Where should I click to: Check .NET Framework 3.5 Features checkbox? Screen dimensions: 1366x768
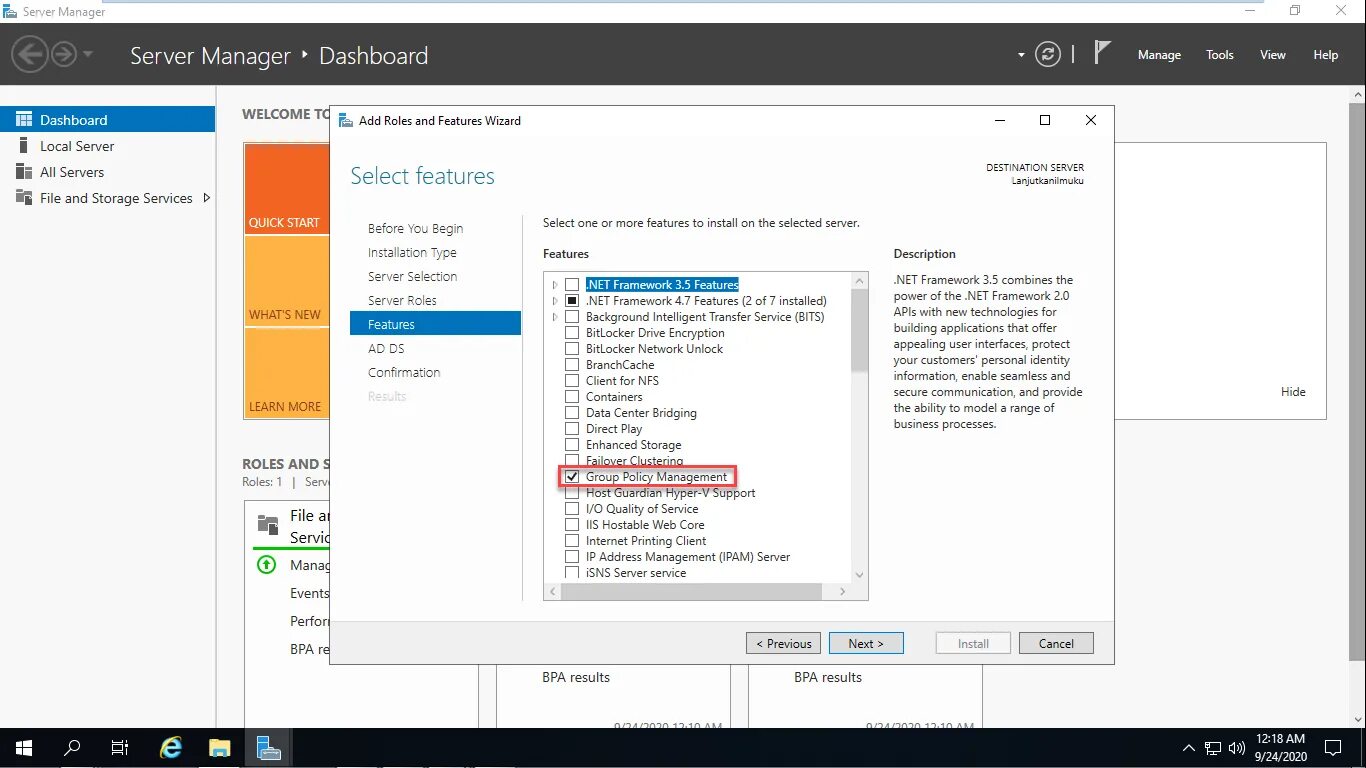point(572,285)
